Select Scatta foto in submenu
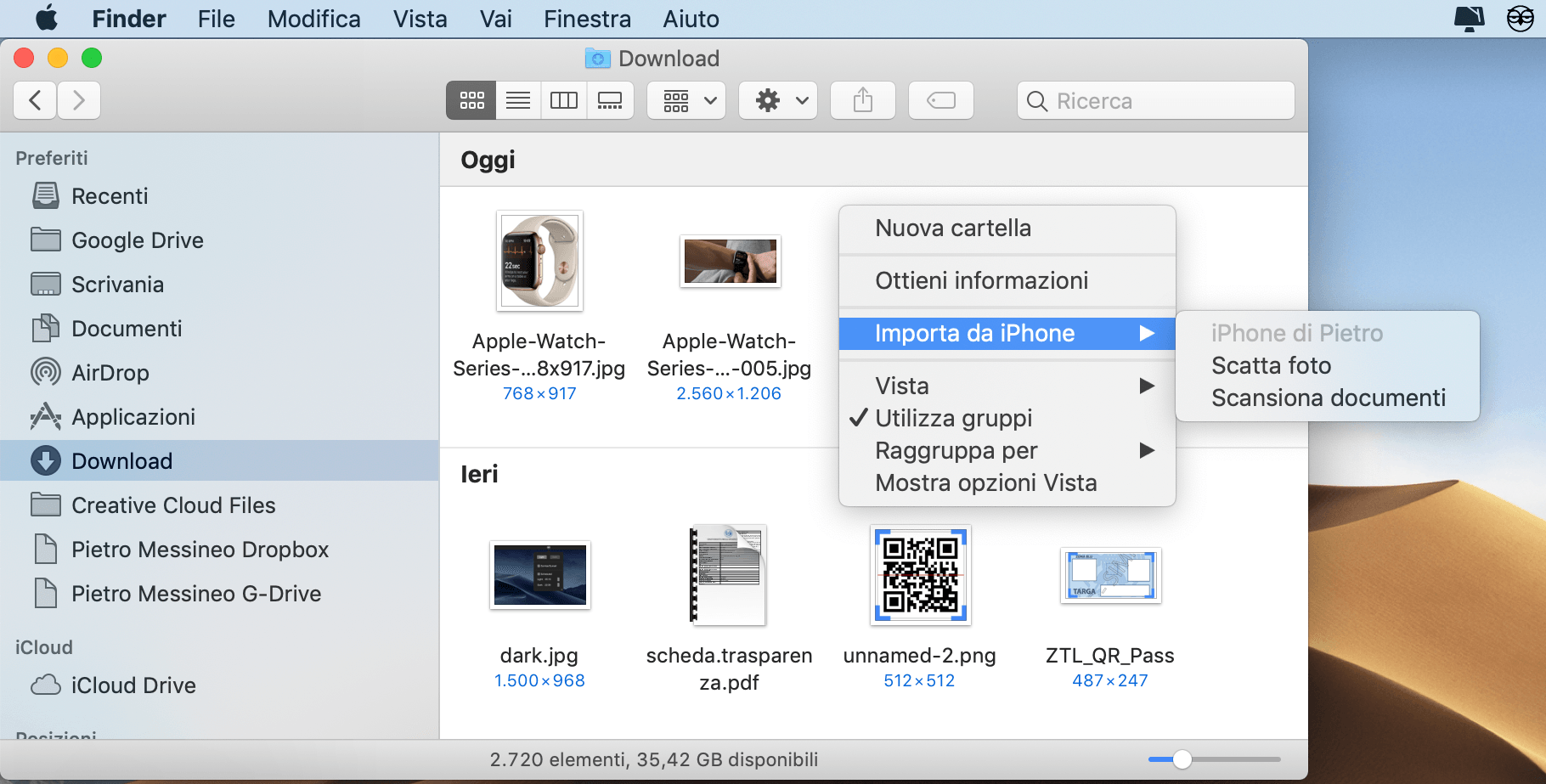Screen dimensions: 1546x784 point(1328,366)
